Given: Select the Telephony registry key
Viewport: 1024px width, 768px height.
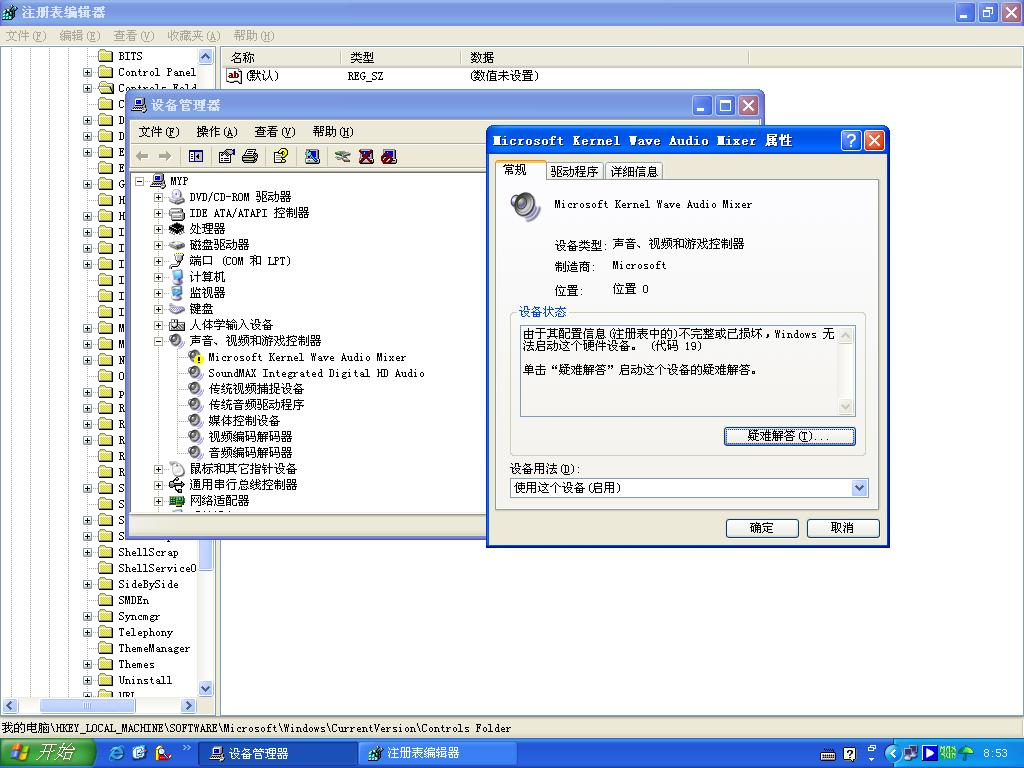Looking at the screenshot, I should (x=146, y=633).
